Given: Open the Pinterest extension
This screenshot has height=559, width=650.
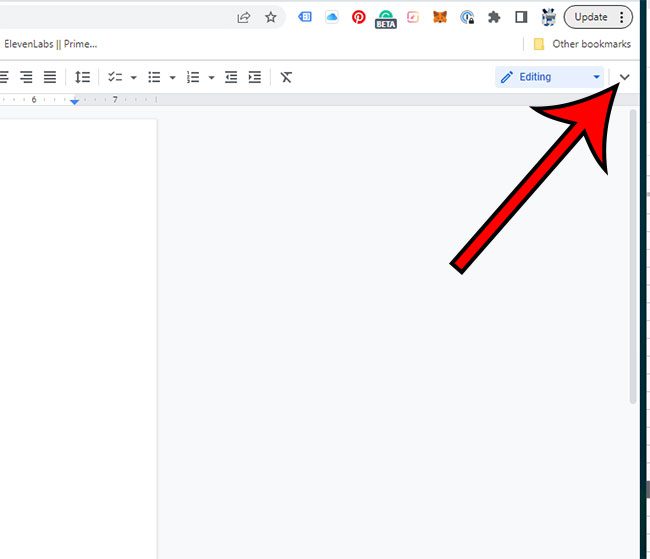Looking at the screenshot, I should pos(359,17).
